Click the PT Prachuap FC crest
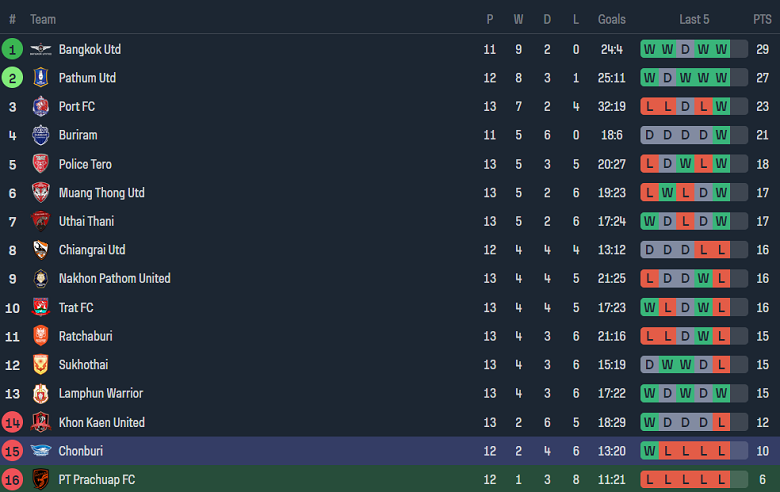Image resolution: width=780 pixels, height=492 pixels. tap(41, 480)
